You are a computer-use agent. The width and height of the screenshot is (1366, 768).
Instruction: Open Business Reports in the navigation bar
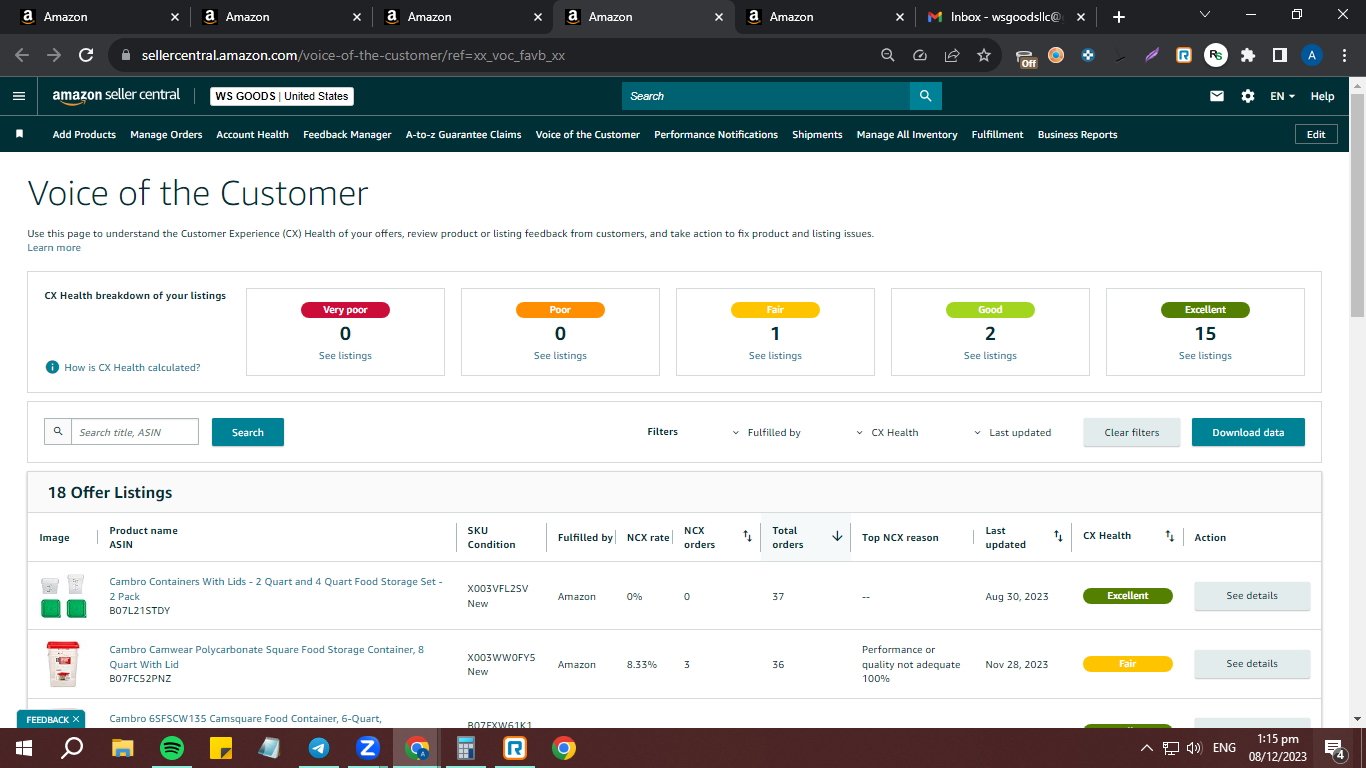1077,134
